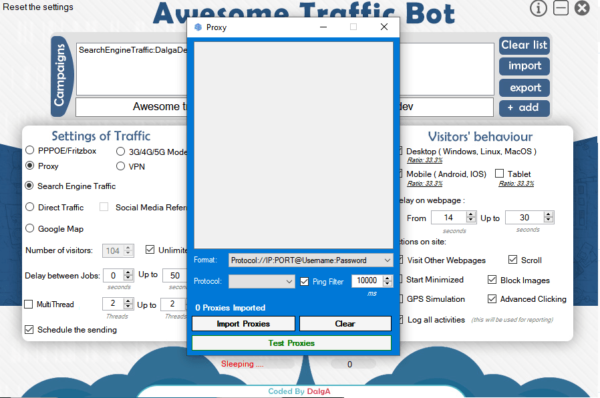This screenshot has width=600, height=398.
Task: Choose the Direct Traffic option
Action: click(30, 207)
